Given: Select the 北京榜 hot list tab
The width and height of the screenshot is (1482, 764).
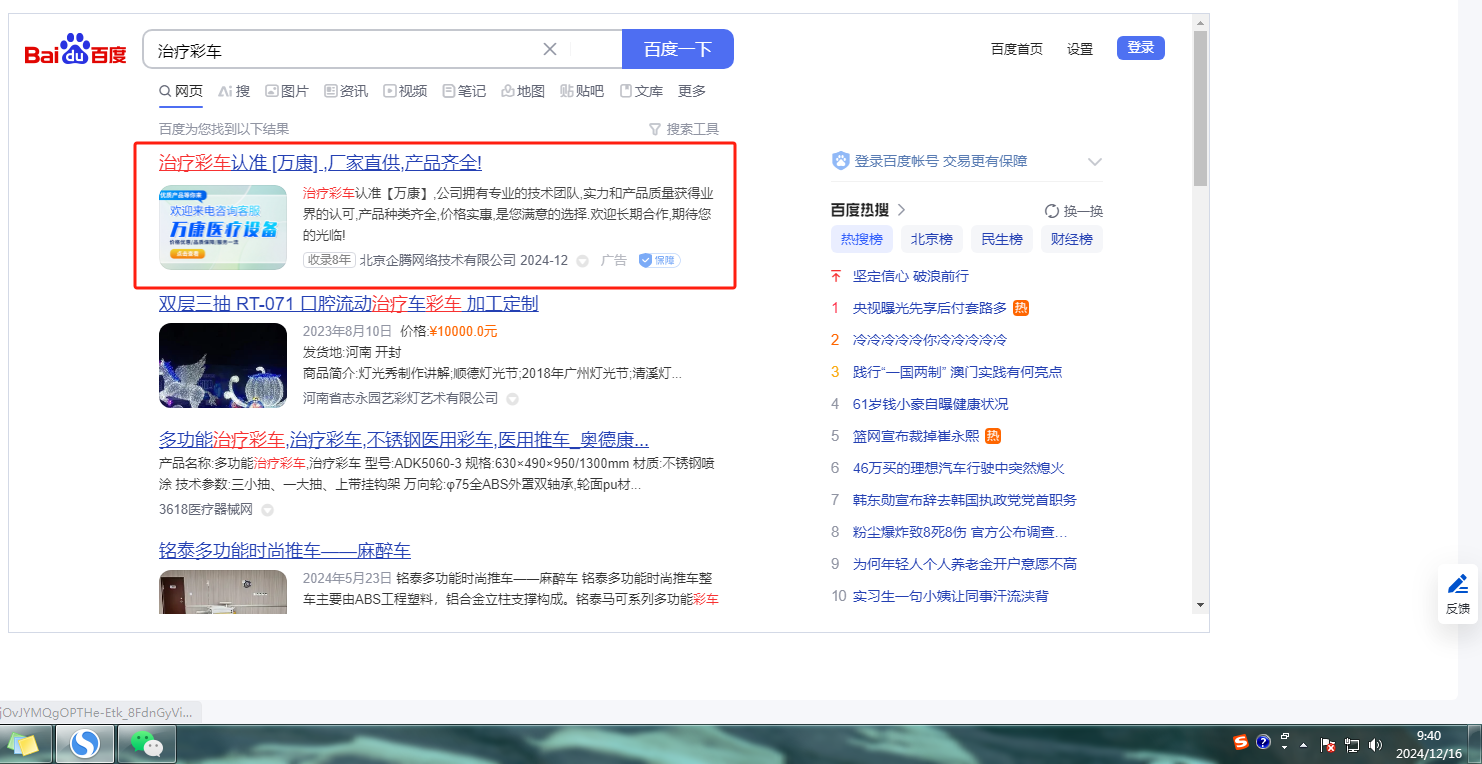Looking at the screenshot, I should point(931,239).
